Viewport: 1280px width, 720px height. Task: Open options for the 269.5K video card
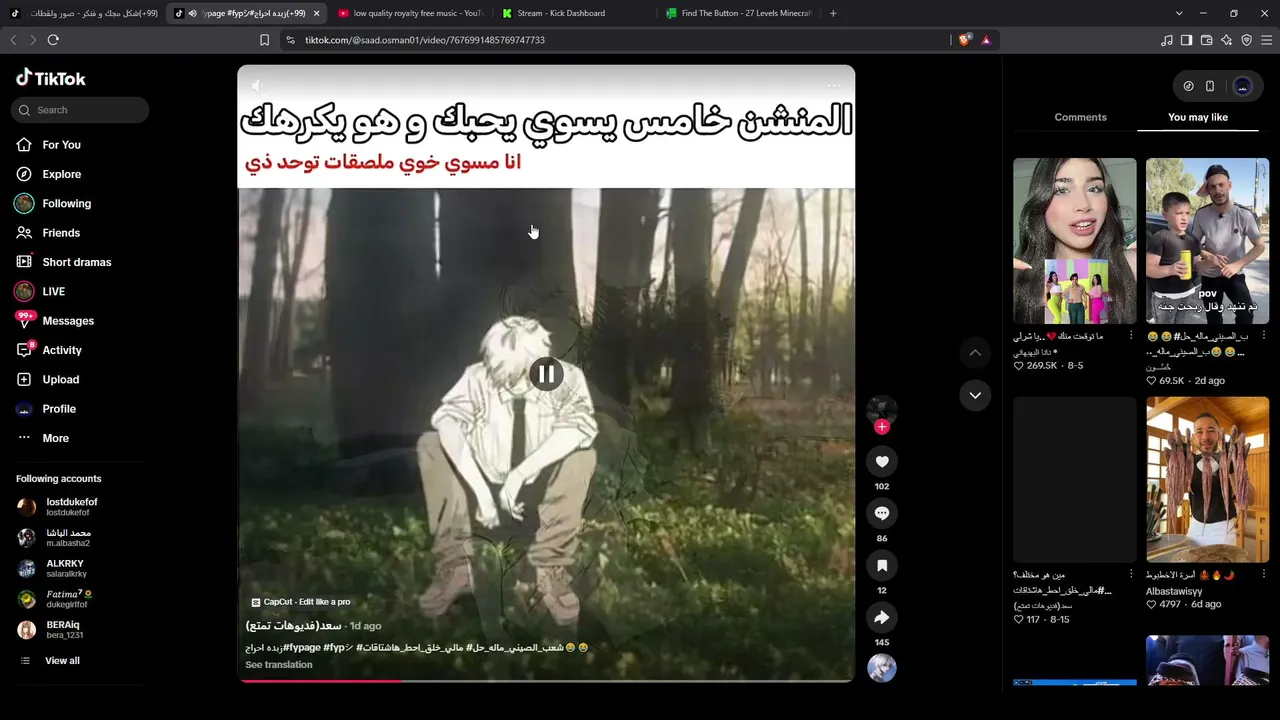[x=1131, y=336]
